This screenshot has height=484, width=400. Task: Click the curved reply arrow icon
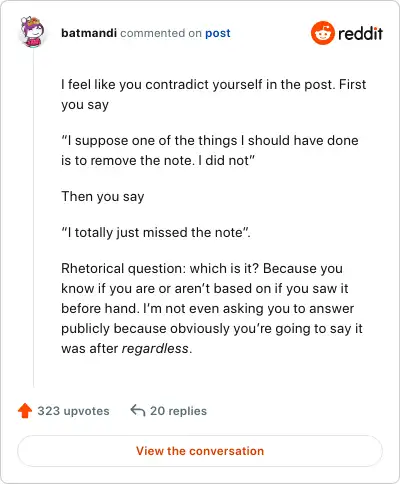(x=138, y=410)
